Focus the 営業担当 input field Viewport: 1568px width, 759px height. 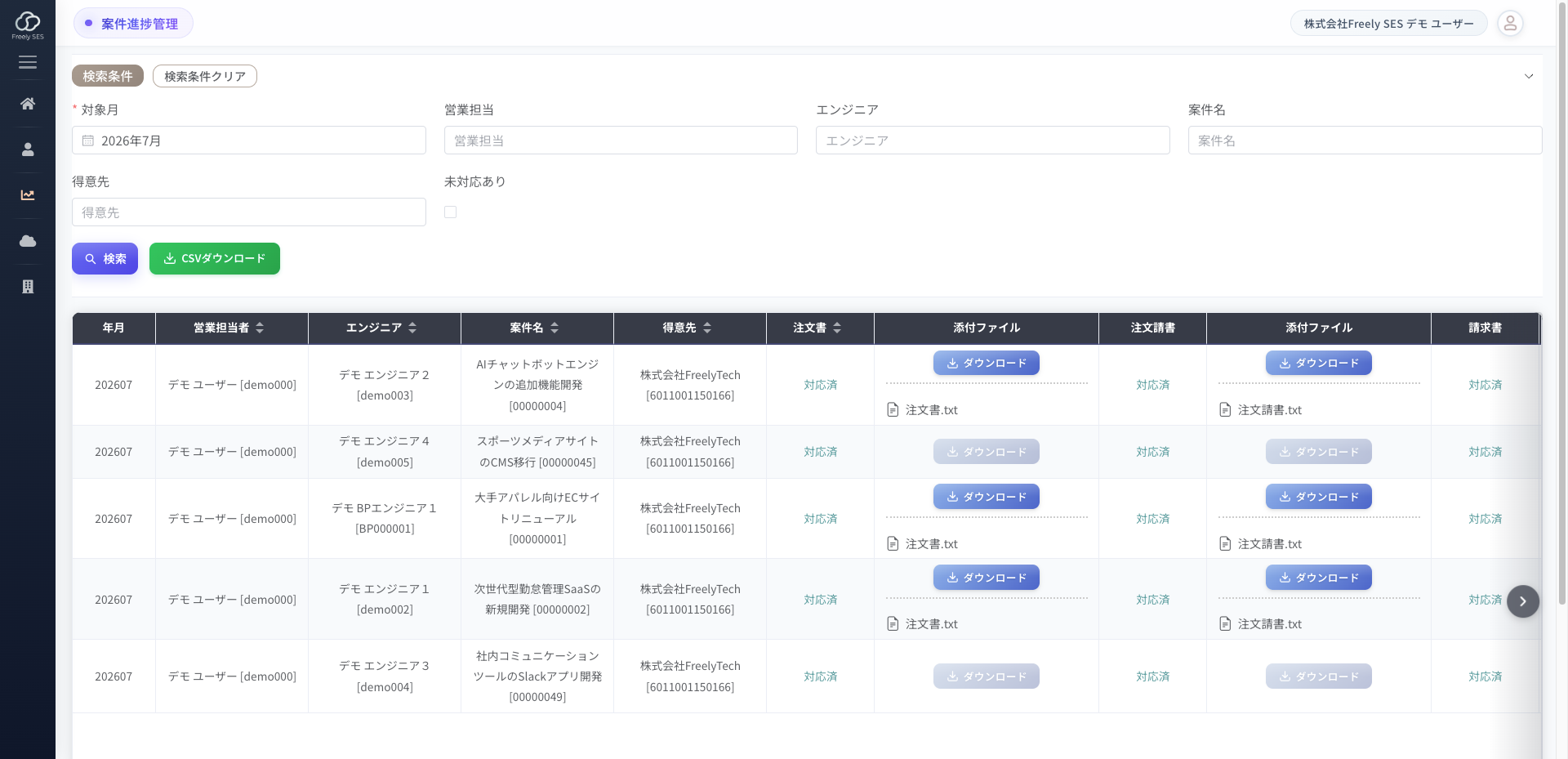point(621,141)
